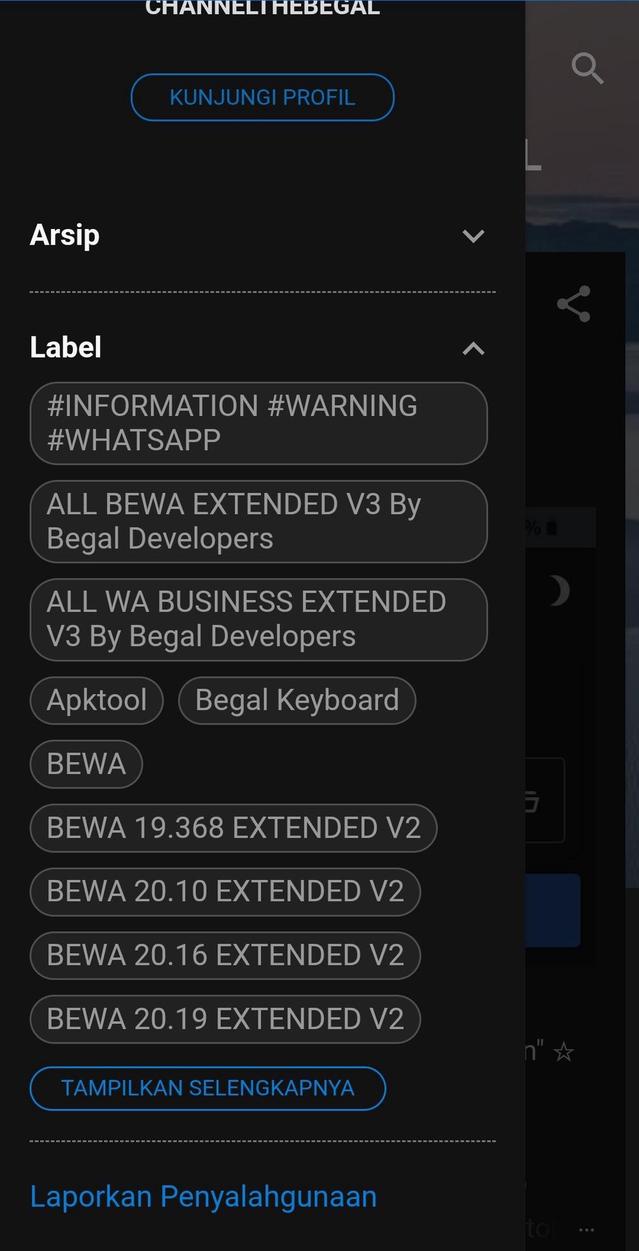
Task: Select the Begal Keyboard label
Action: [x=296, y=700]
